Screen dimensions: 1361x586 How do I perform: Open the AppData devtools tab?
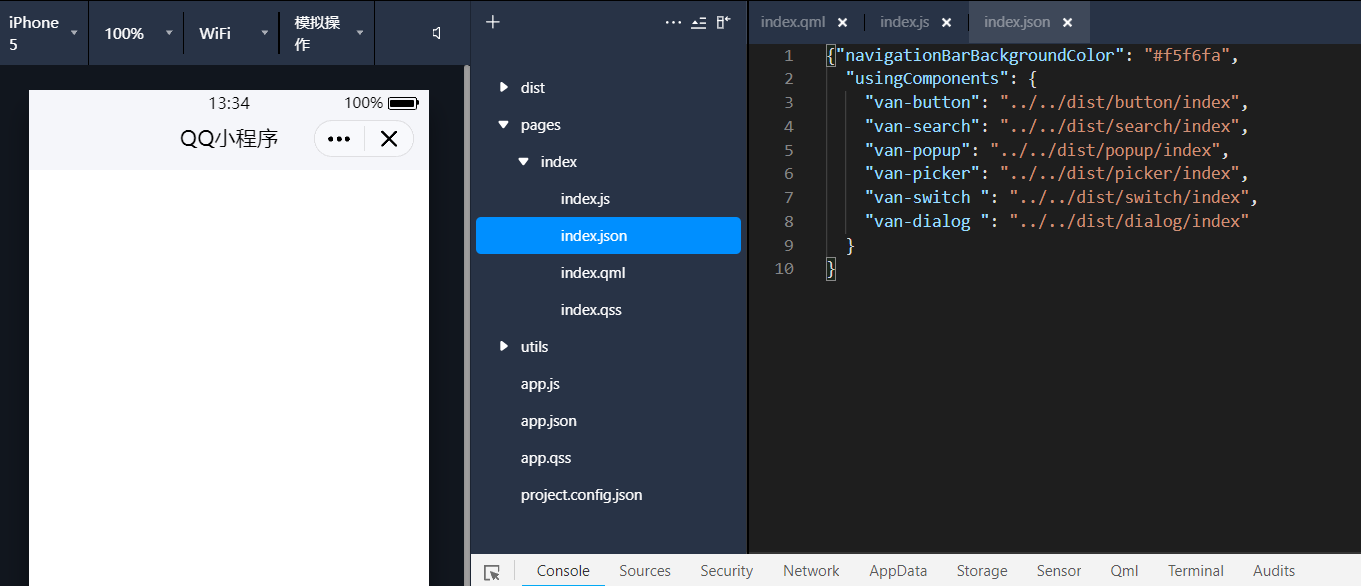[x=898, y=571]
